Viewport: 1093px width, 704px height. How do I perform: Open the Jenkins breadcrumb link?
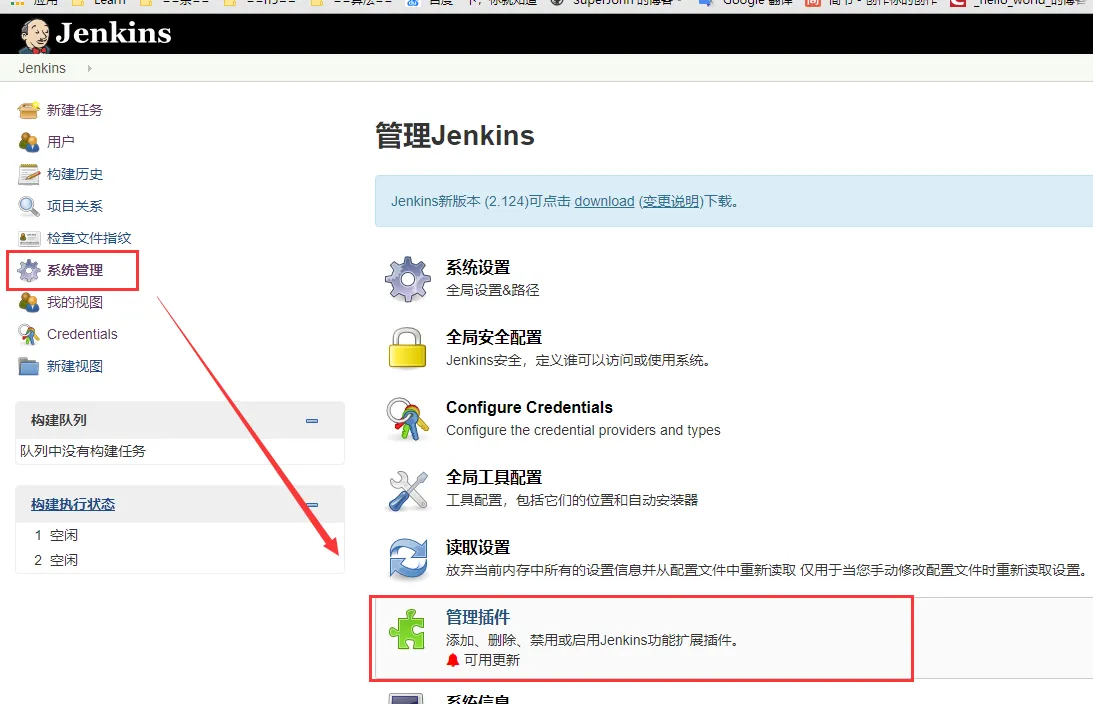(42, 68)
